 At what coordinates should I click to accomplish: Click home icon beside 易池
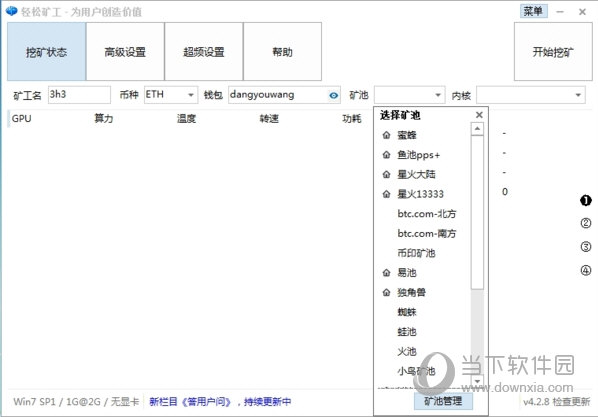click(386, 272)
